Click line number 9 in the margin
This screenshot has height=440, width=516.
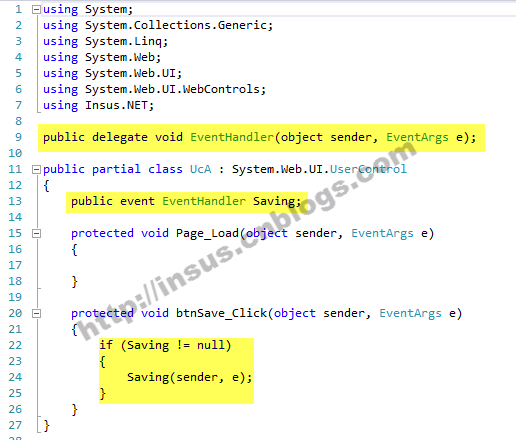(18, 137)
